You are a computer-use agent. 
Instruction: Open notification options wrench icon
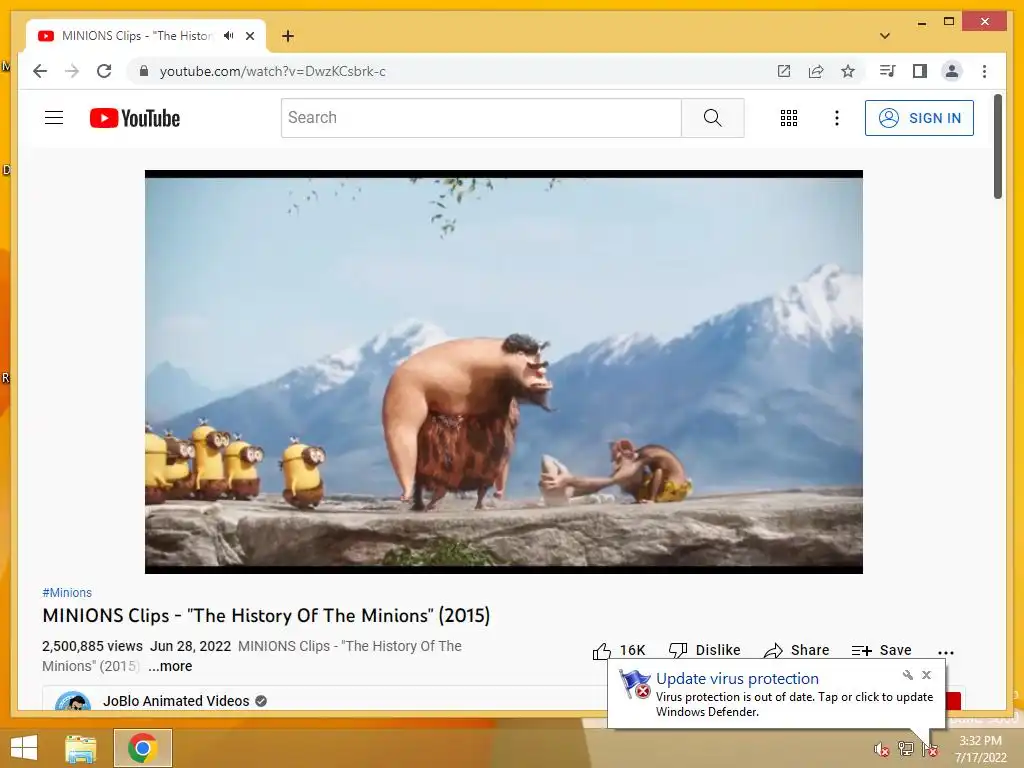[907, 675]
